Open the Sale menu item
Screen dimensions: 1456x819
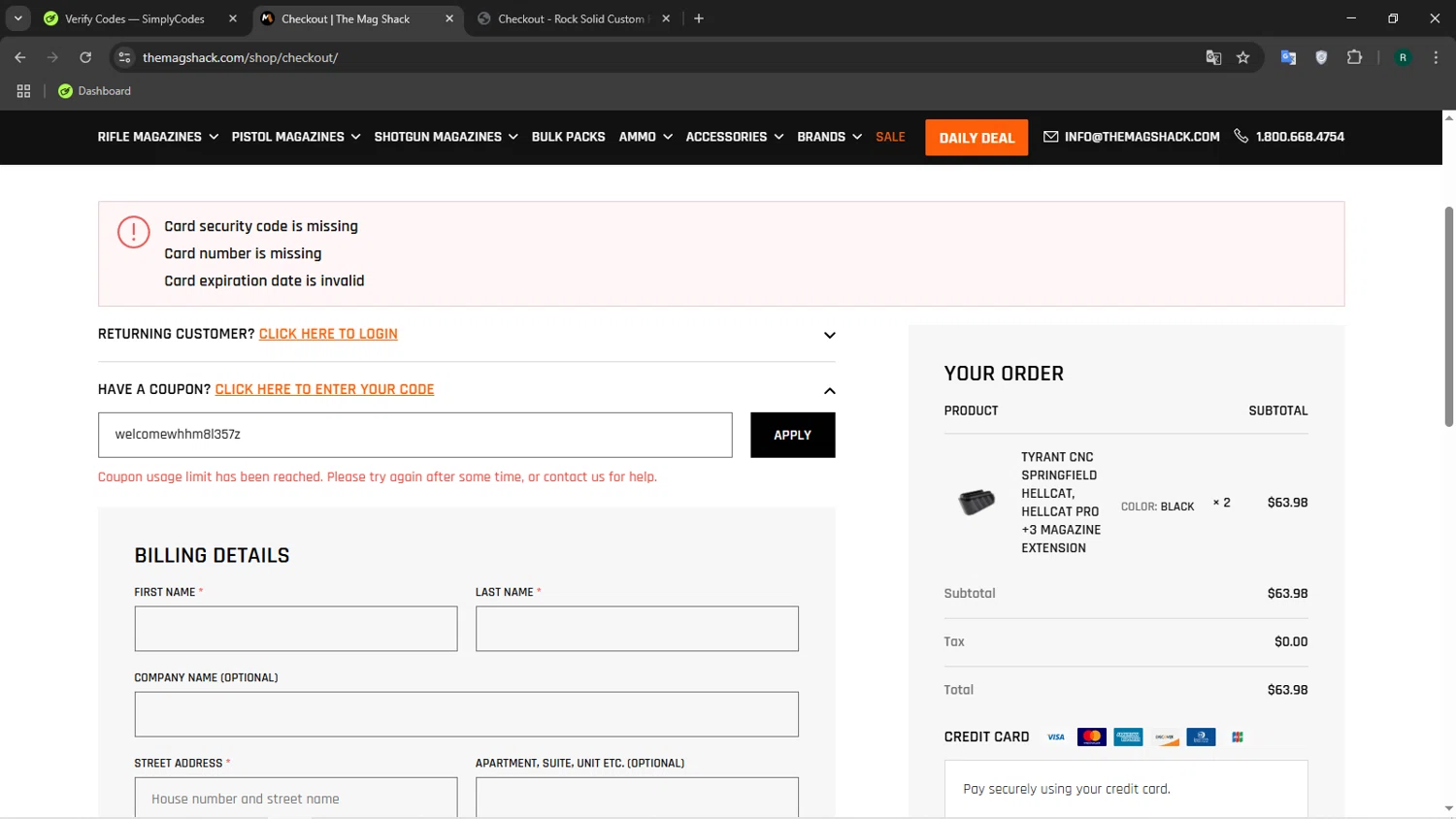pyautogui.click(x=890, y=137)
